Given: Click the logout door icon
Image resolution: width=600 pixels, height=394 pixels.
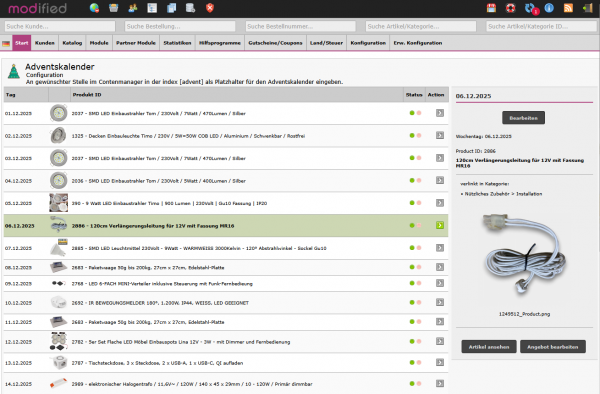Looking at the screenshot, I should click(588, 8).
